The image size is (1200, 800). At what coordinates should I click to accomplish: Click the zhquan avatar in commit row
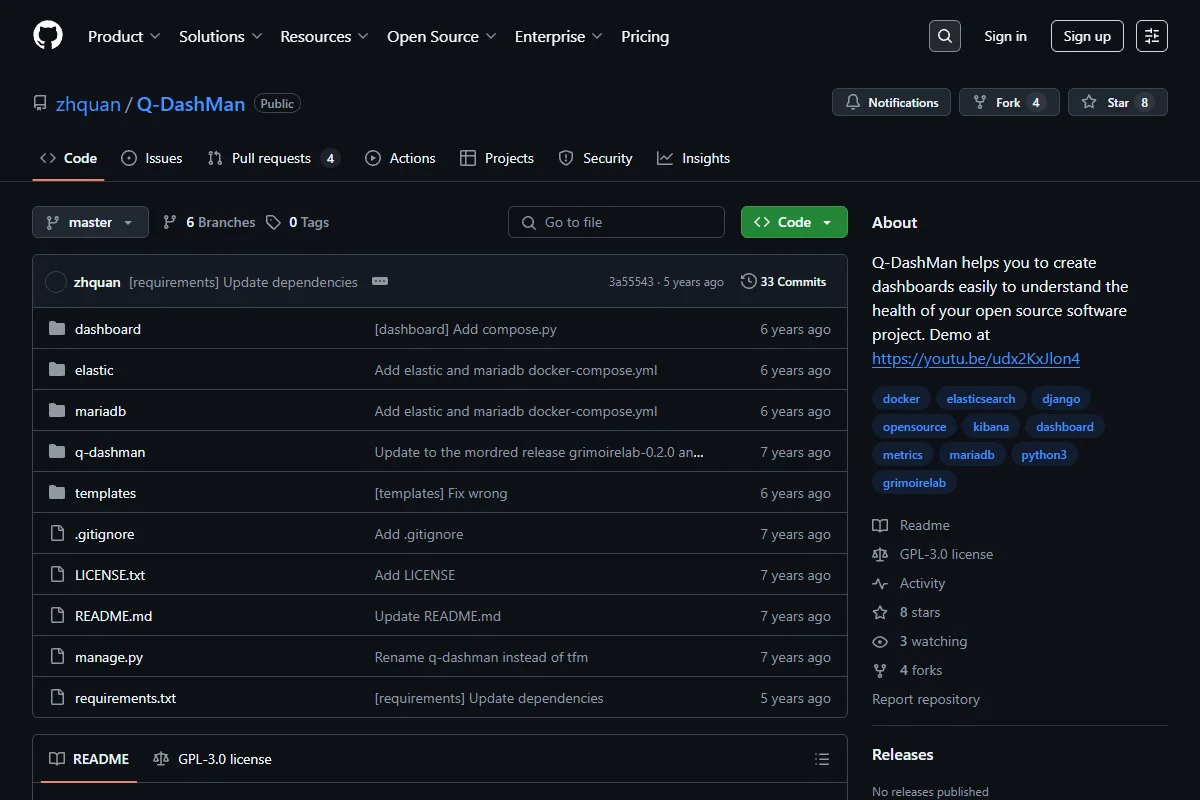(56, 282)
